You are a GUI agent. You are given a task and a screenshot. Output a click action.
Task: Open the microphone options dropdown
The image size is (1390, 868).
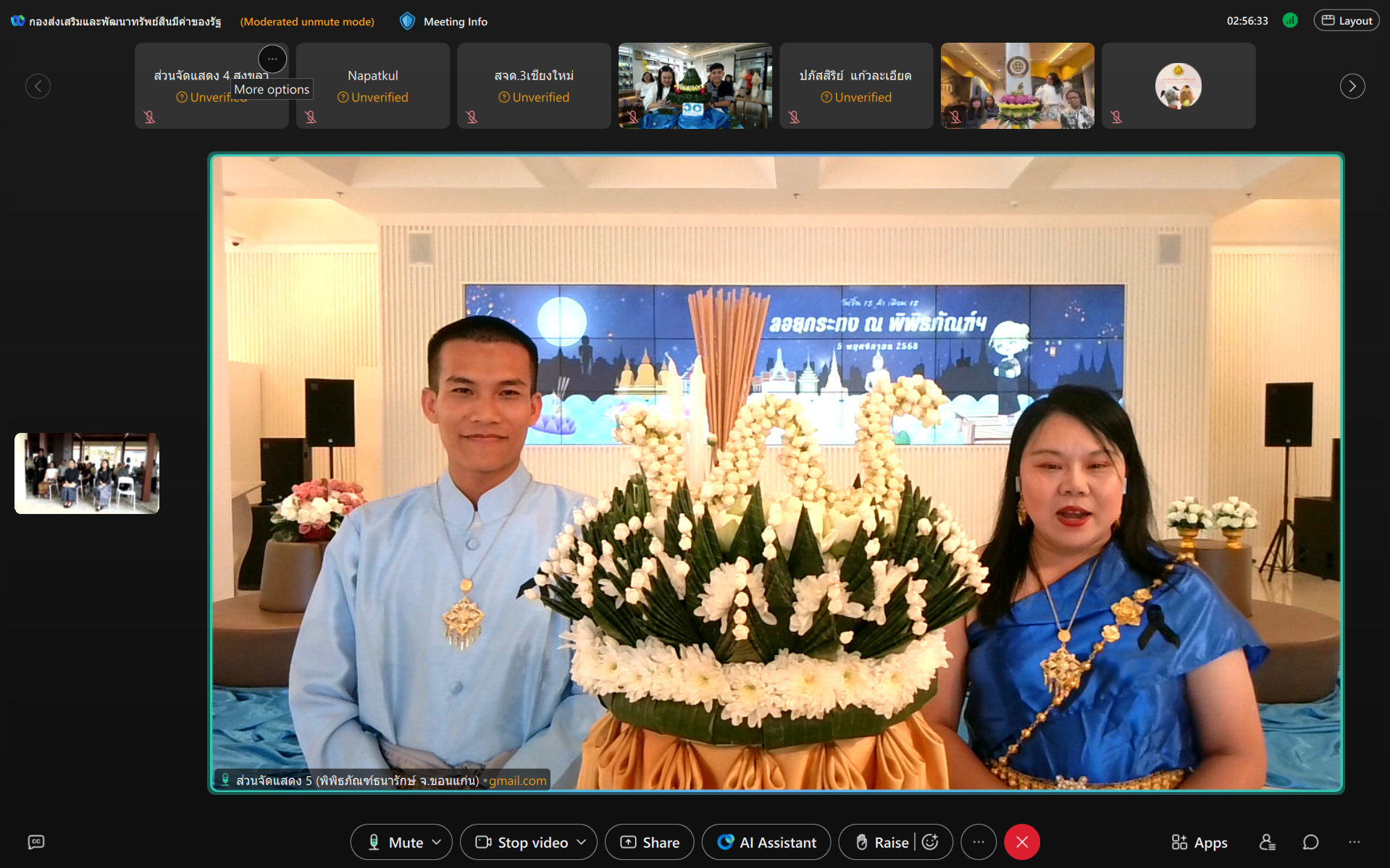(x=437, y=842)
